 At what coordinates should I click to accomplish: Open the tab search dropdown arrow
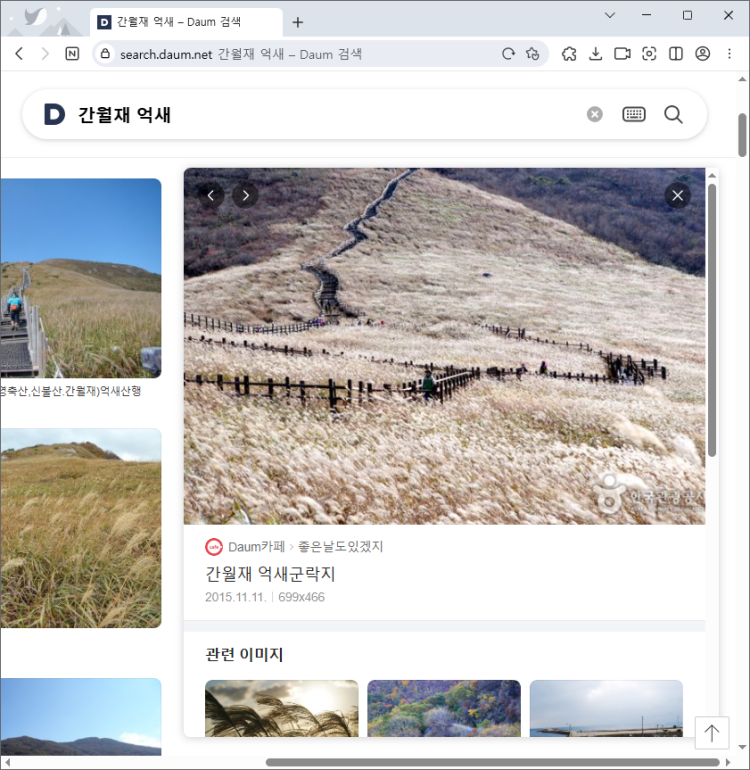coord(611,15)
